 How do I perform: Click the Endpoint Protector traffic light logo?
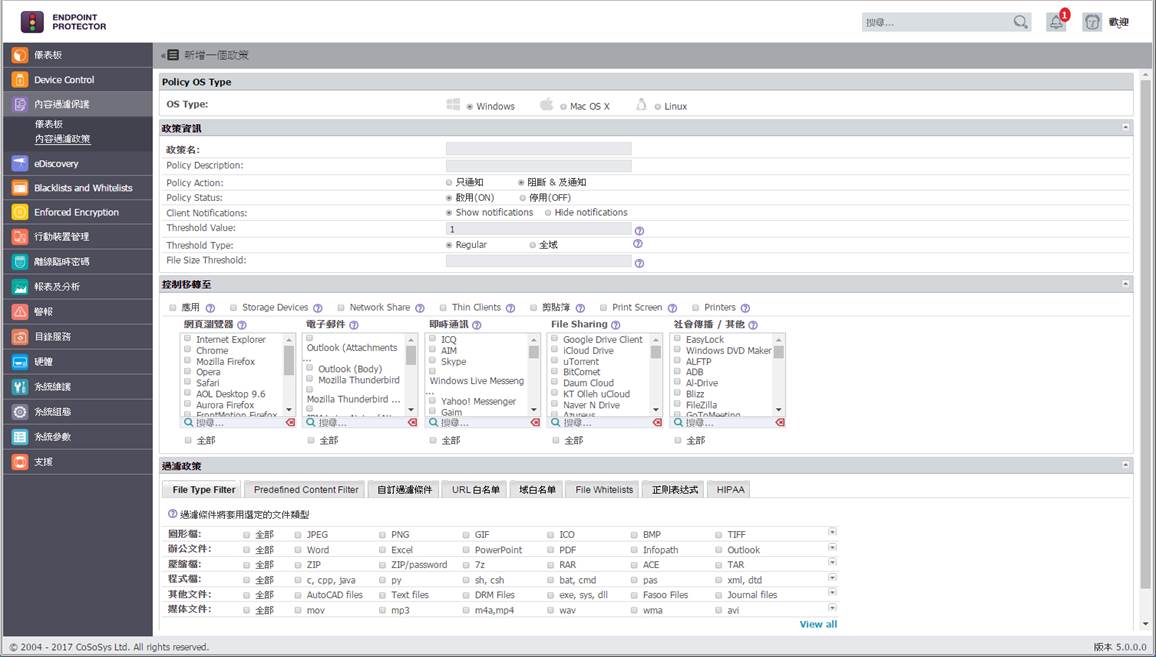pos(32,22)
